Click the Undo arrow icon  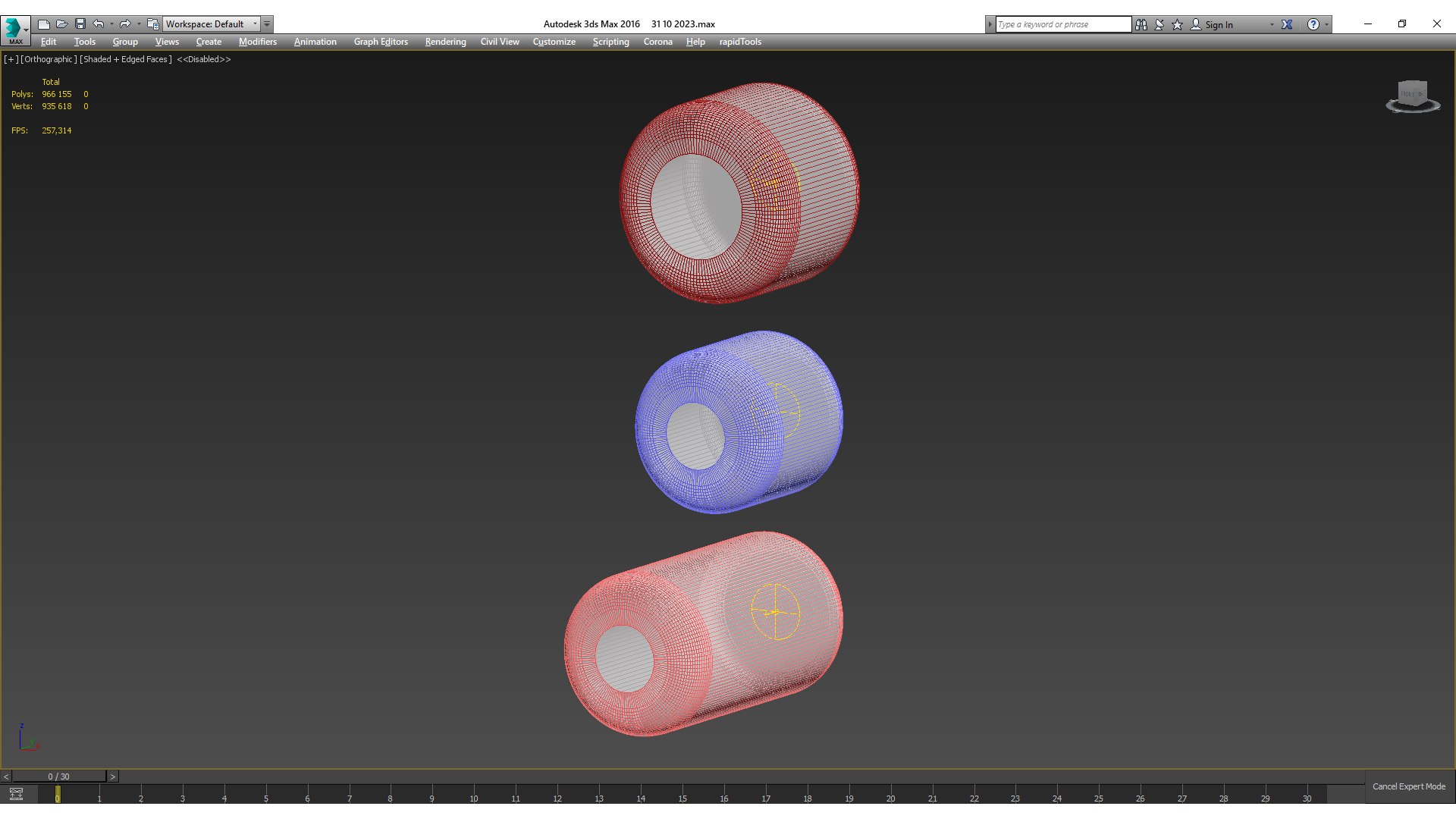tap(99, 24)
